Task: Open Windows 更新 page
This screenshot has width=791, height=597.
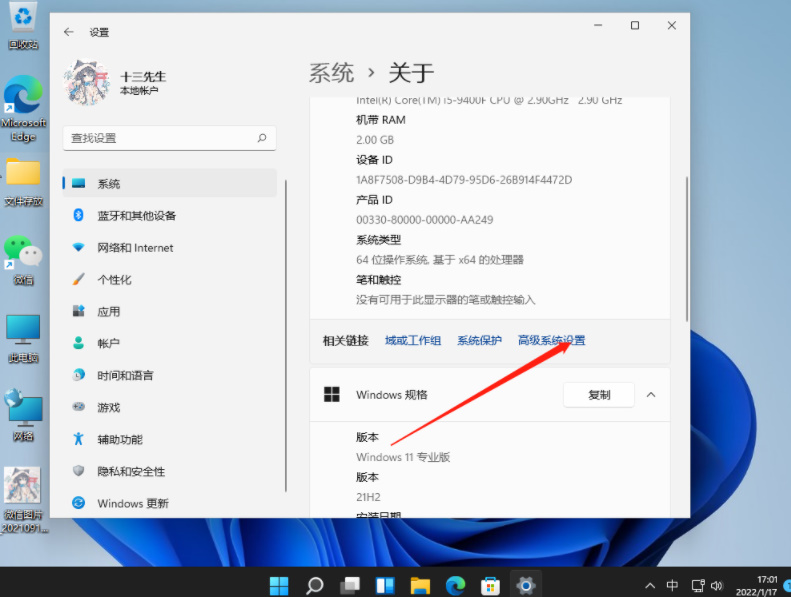Action: 132,504
